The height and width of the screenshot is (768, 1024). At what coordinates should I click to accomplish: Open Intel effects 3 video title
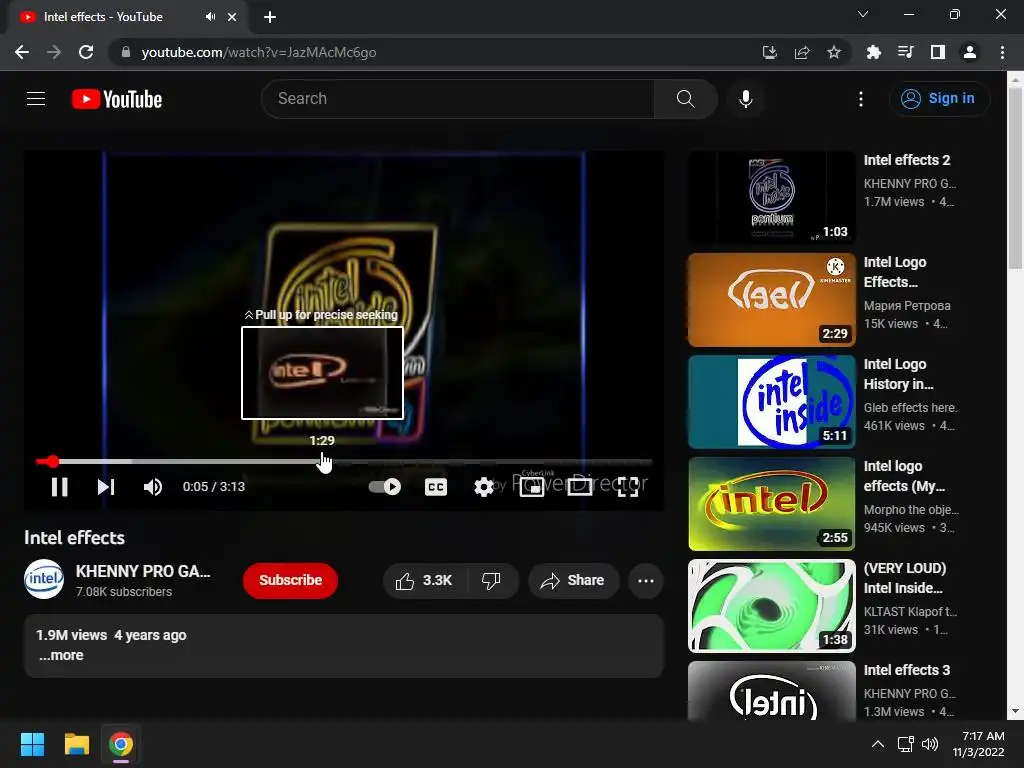[x=906, y=669]
